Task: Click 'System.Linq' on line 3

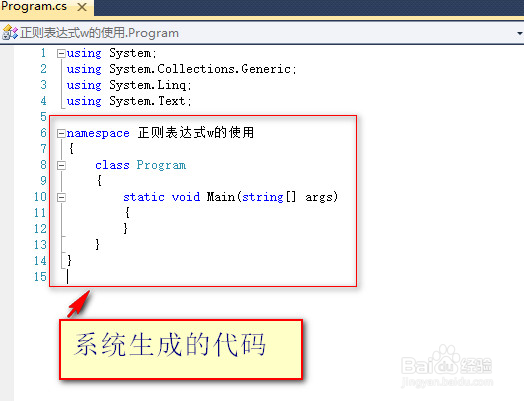Action: pyautogui.click(x=148, y=85)
